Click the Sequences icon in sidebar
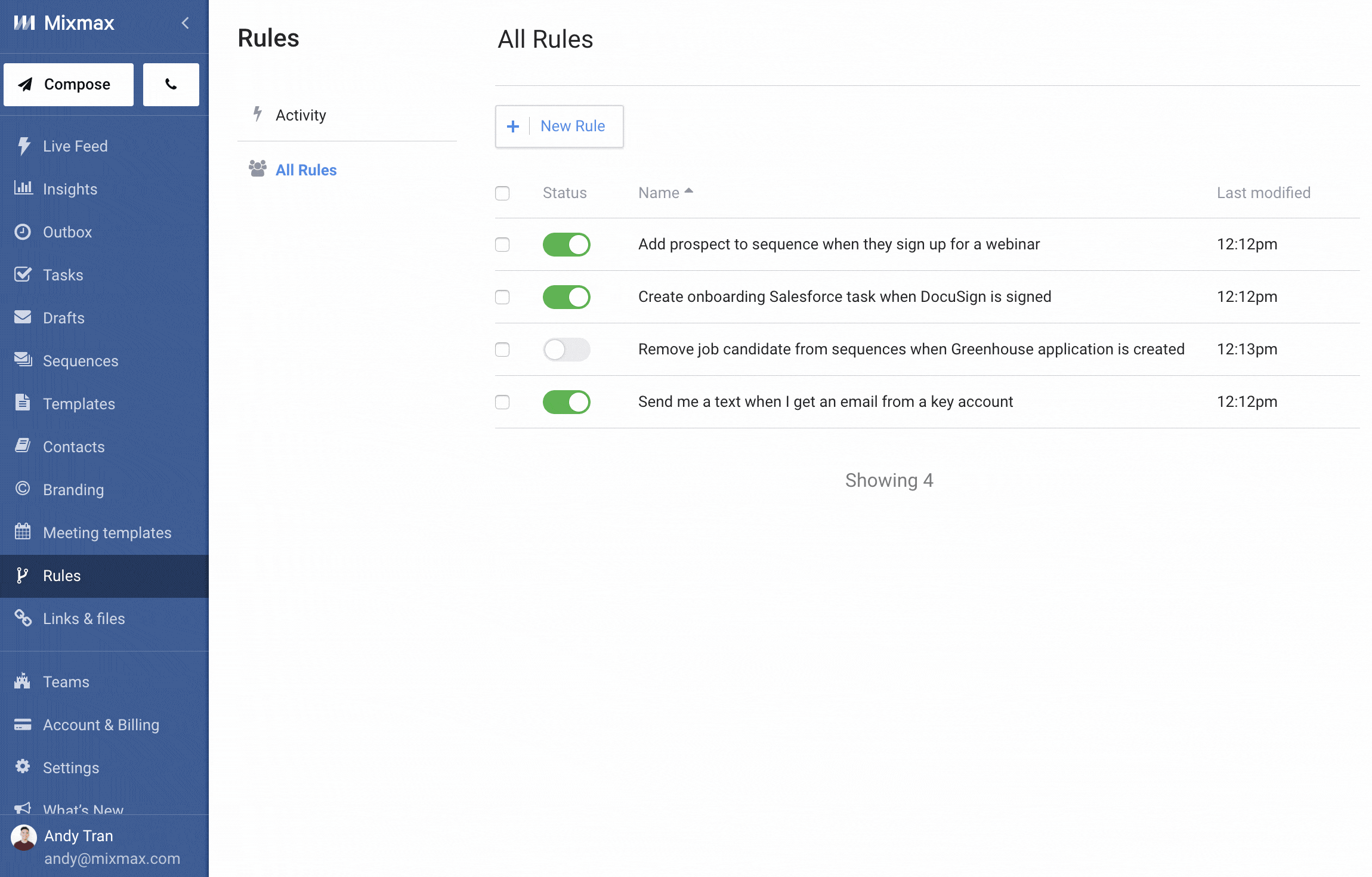 (22, 360)
